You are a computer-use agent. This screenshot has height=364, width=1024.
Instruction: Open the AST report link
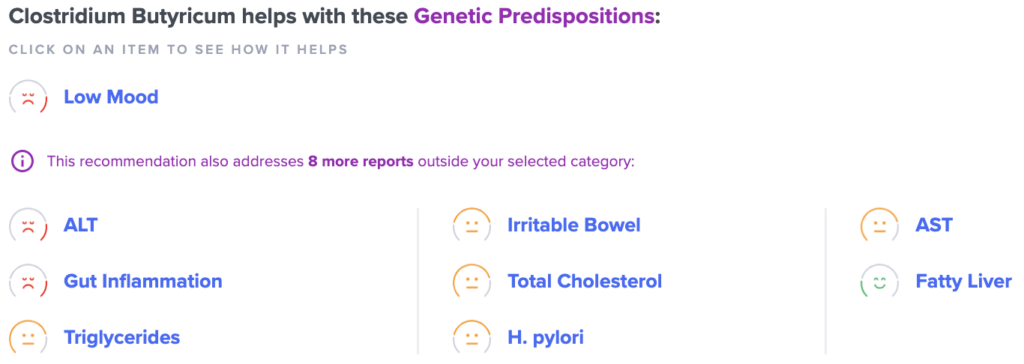pyautogui.click(x=934, y=225)
